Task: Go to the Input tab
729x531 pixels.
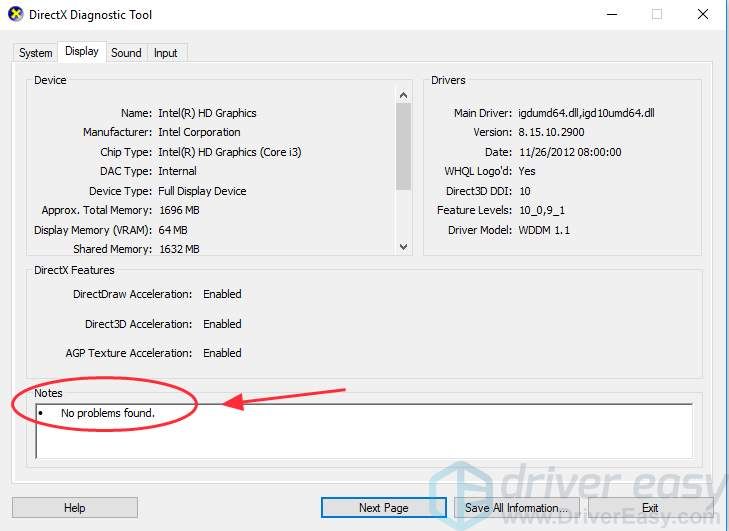Action: point(166,53)
